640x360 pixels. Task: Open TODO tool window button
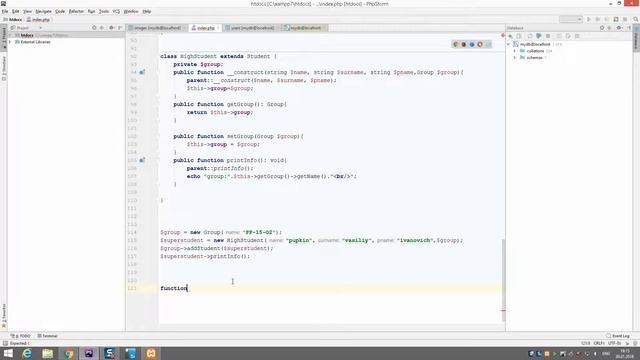21,336
